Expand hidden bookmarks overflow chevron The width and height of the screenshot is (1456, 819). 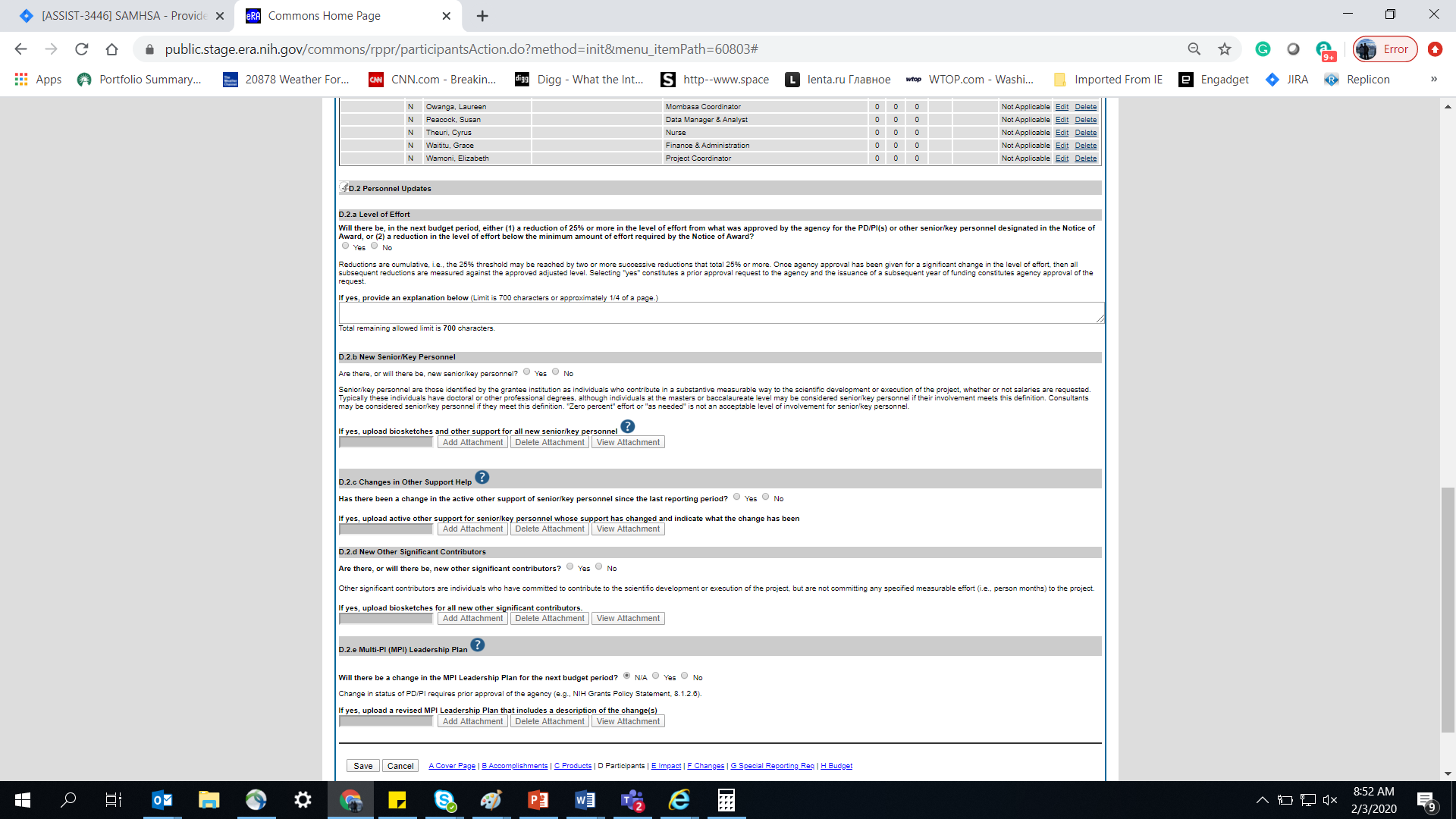(x=1433, y=80)
